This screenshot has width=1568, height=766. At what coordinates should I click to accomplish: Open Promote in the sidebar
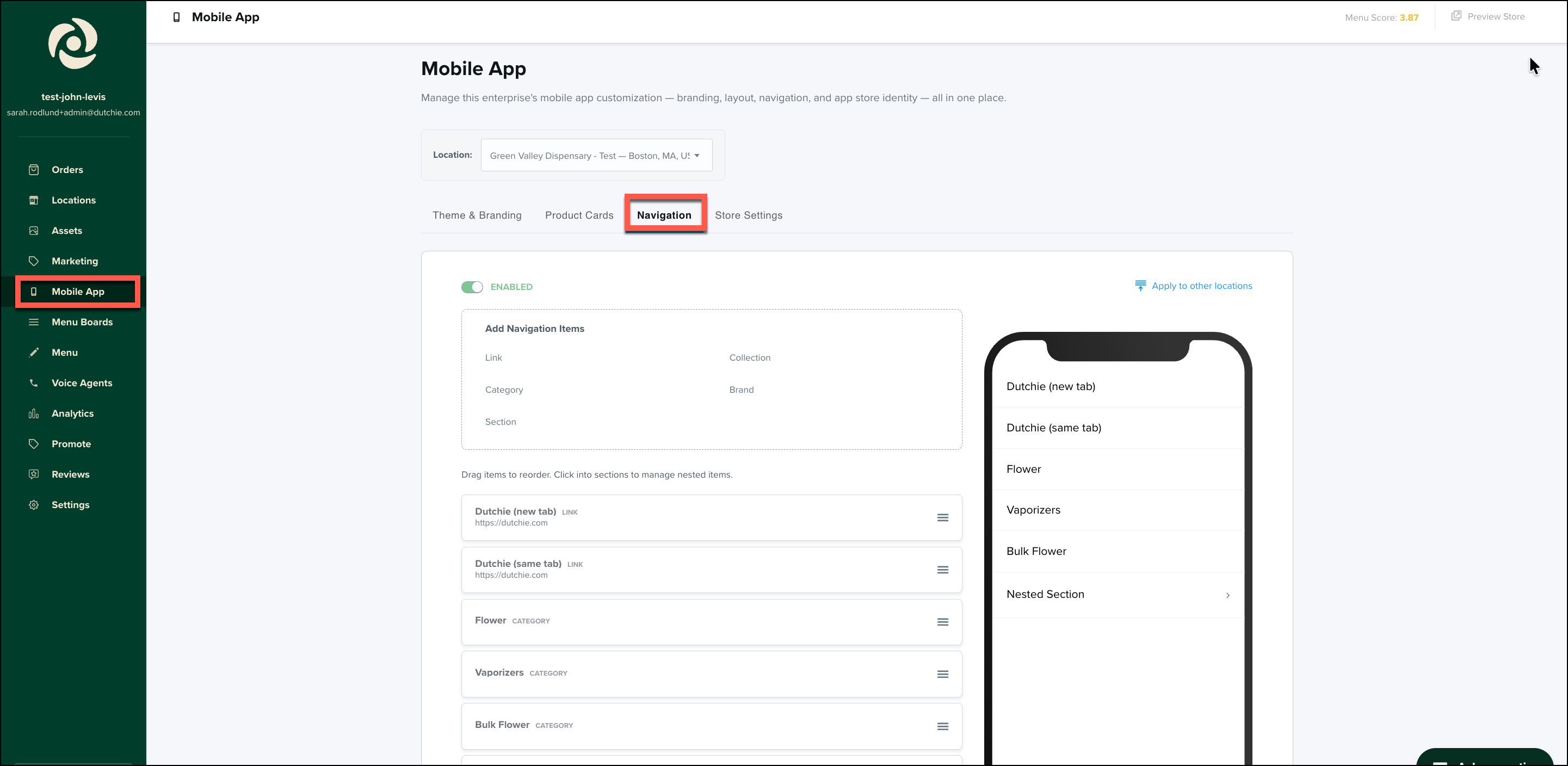coord(71,443)
